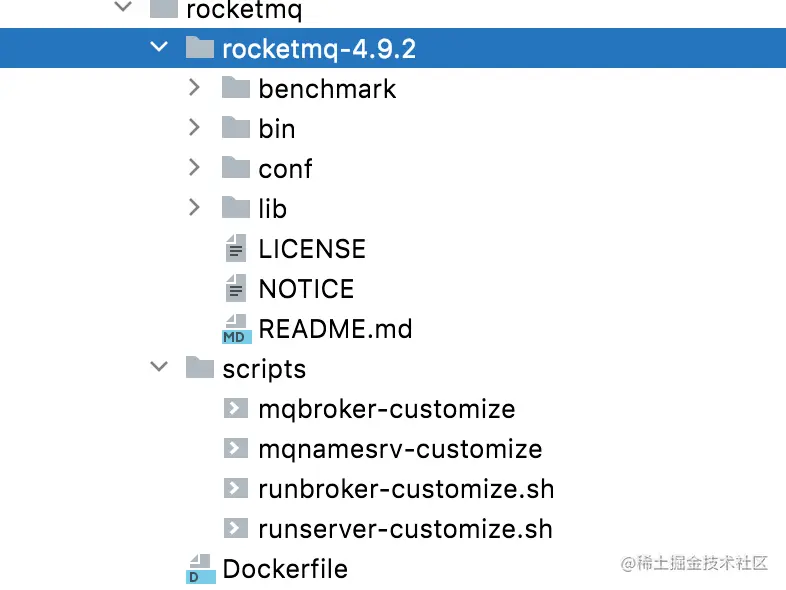The height and width of the screenshot is (590, 786).
Task: Select the runbroker-customize.sh file name
Action: pyautogui.click(x=407, y=489)
